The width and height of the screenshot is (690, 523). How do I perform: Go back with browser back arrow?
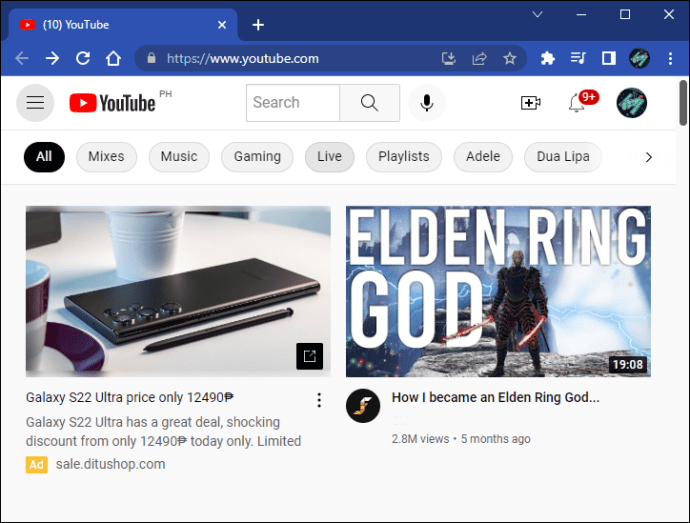click(22, 58)
